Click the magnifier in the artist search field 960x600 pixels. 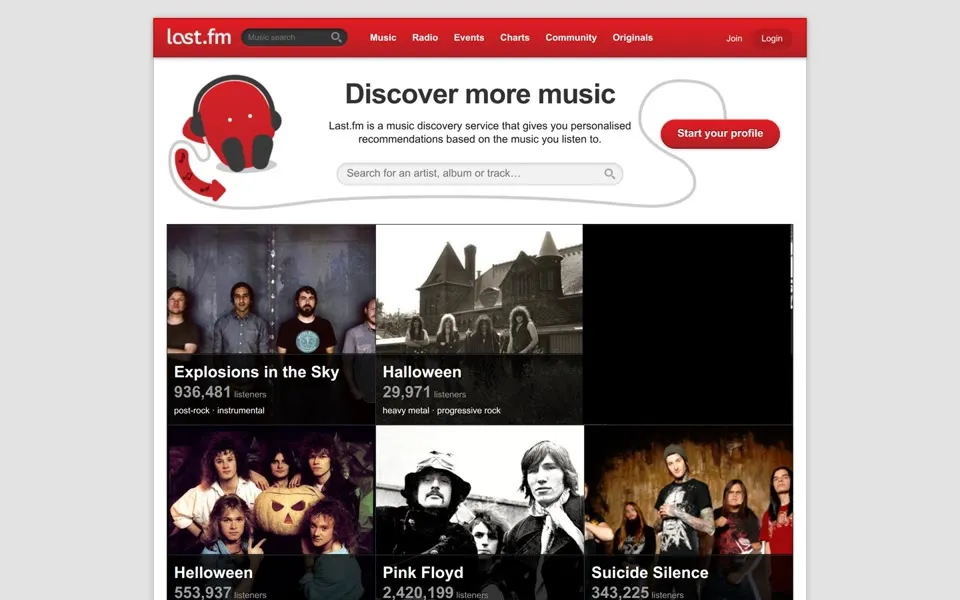609,174
